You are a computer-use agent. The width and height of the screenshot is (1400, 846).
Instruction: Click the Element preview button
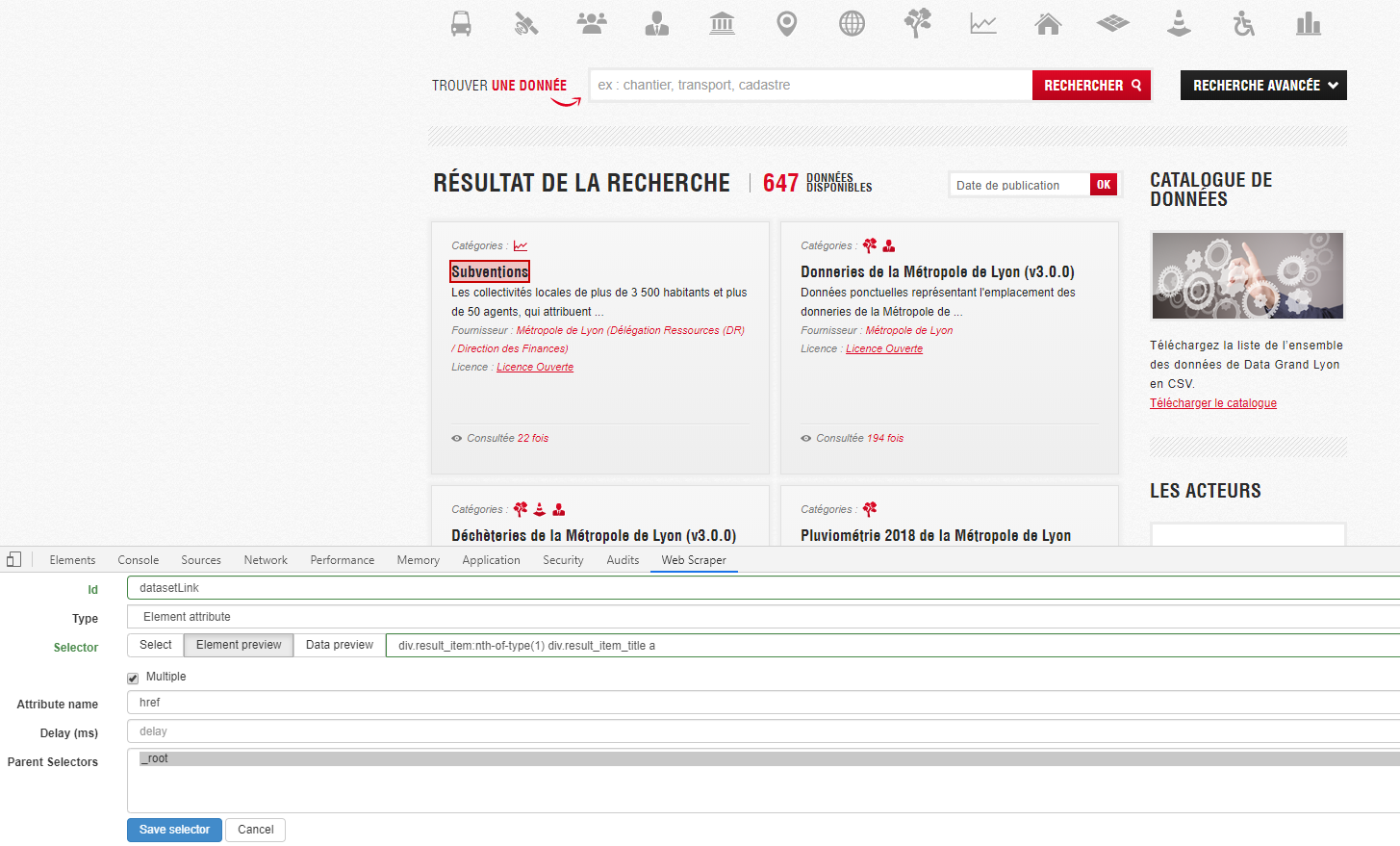click(x=239, y=645)
